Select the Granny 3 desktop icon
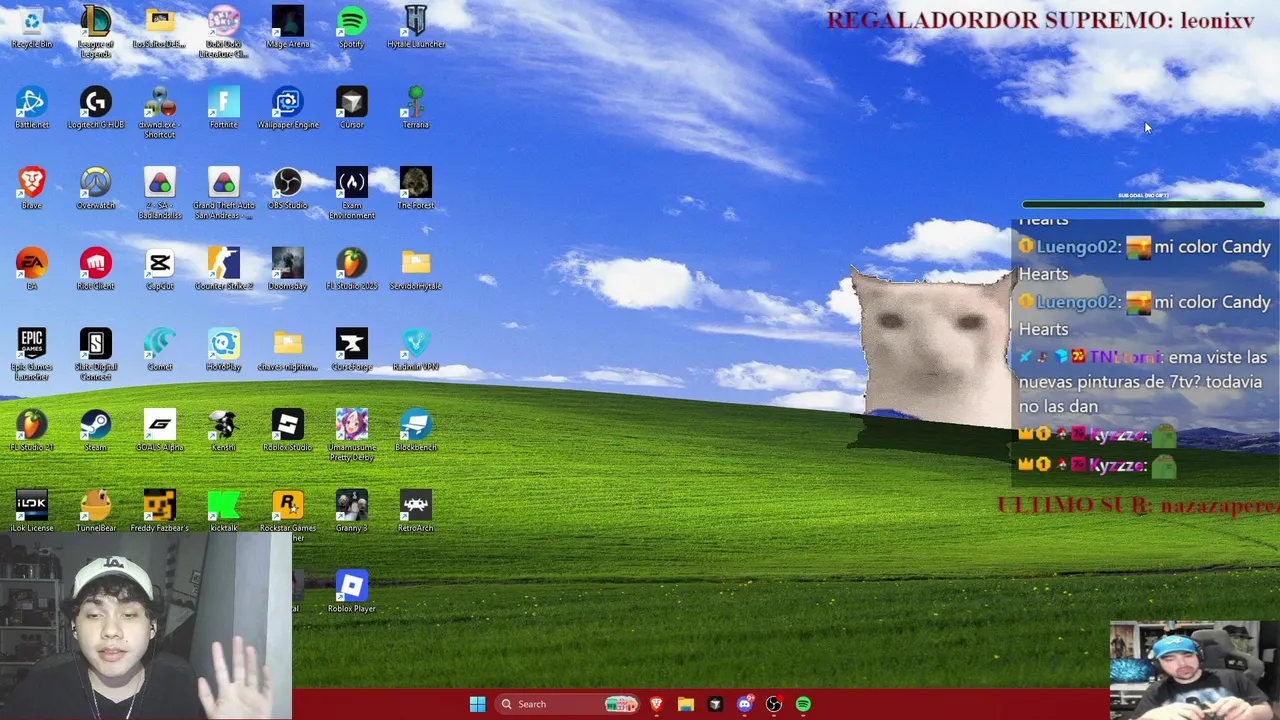 pyautogui.click(x=352, y=512)
